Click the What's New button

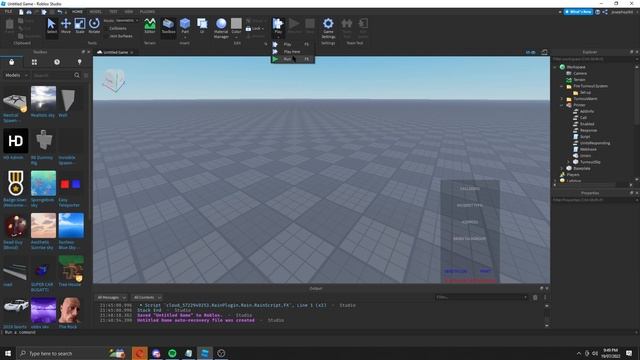point(578,12)
